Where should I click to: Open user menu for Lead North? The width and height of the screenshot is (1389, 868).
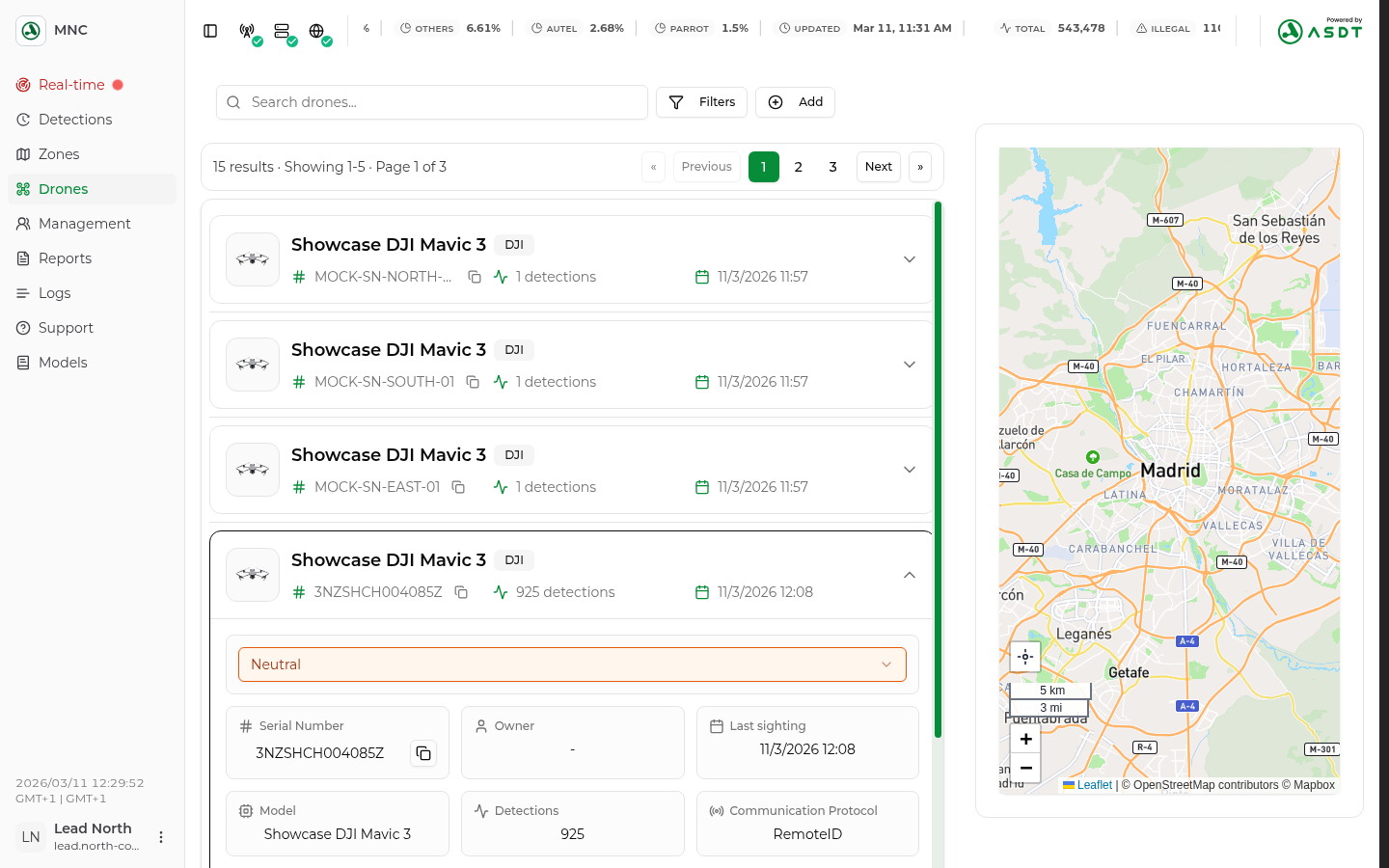161,837
